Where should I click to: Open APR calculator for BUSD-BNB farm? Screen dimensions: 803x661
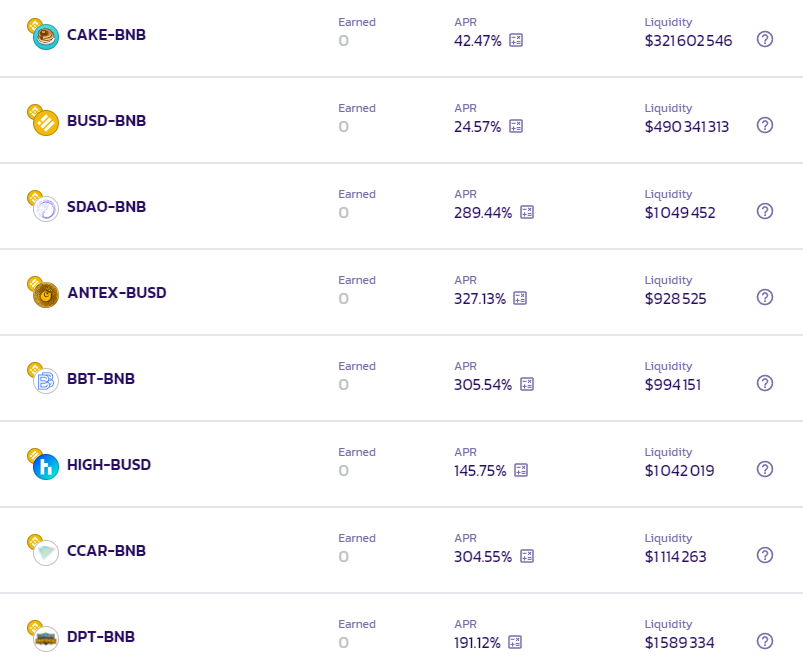click(516, 126)
